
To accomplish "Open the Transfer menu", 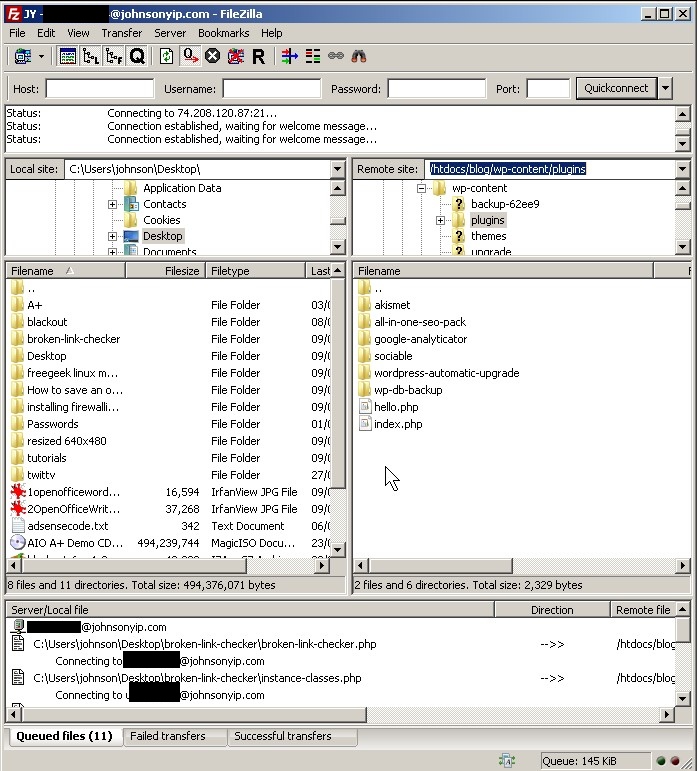I will (x=121, y=33).
